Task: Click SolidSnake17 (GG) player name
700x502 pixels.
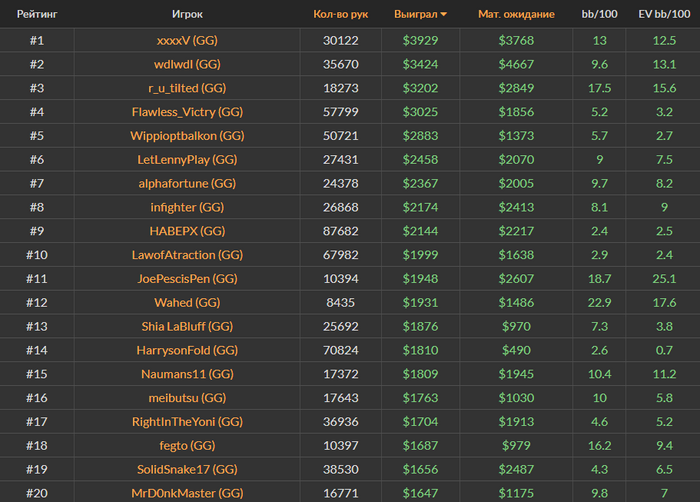Action: click(x=187, y=469)
